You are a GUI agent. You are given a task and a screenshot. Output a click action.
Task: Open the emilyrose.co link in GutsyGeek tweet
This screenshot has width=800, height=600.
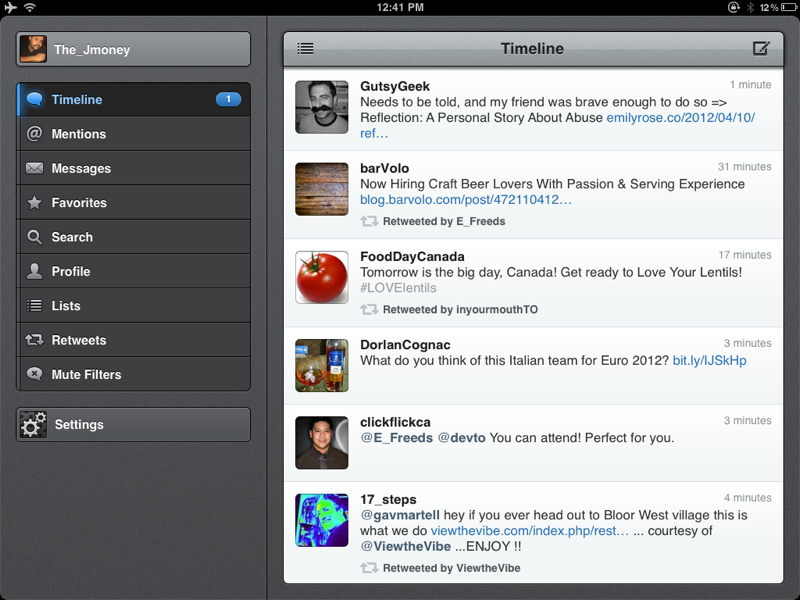pyautogui.click(x=681, y=118)
